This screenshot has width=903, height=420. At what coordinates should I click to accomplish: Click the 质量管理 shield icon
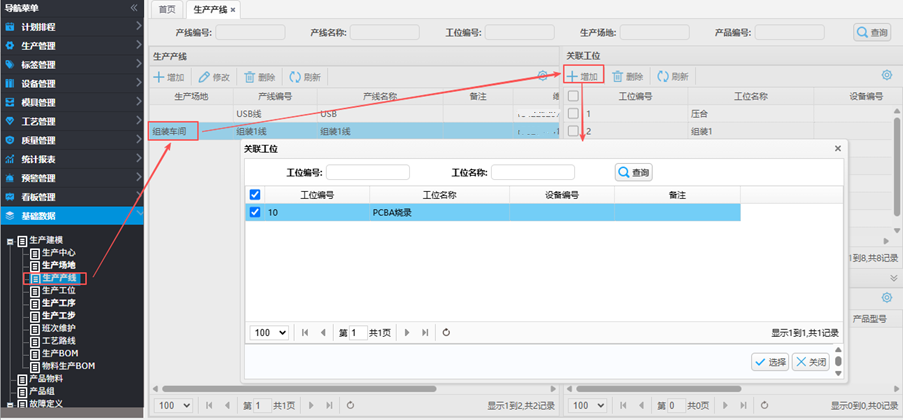click(x=10, y=140)
